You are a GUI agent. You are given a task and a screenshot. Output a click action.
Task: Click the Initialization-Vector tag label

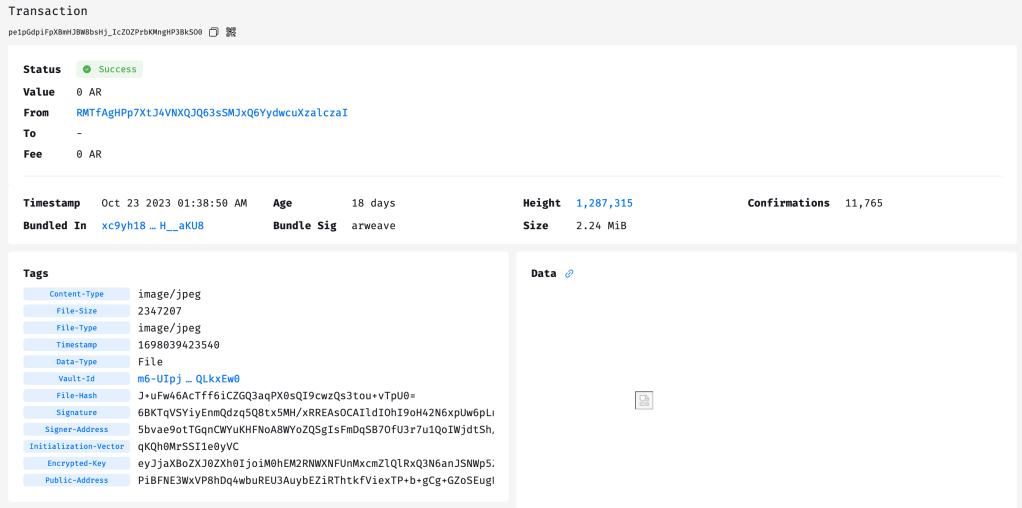click(77, 447)
